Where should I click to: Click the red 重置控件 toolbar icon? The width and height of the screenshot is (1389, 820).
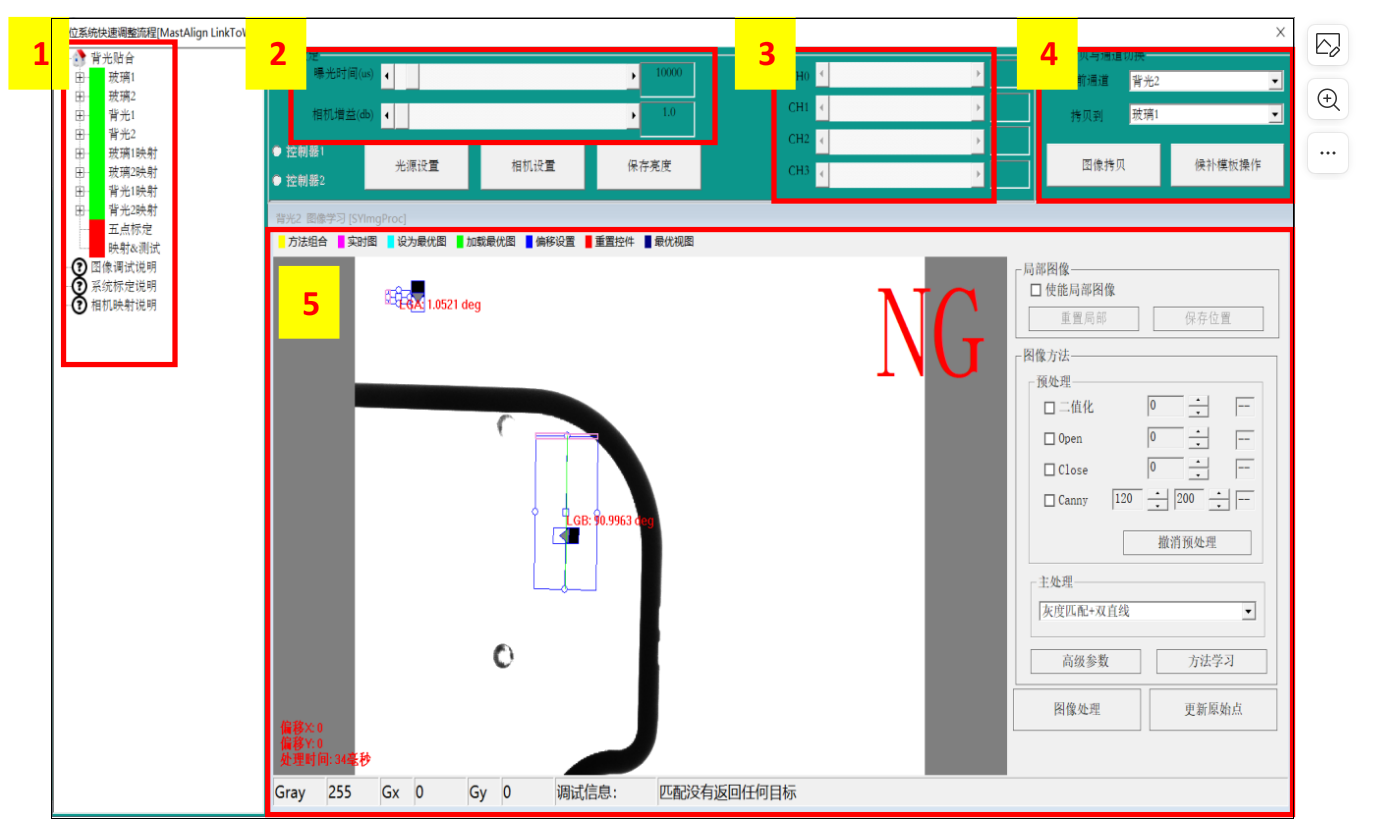(588, 242)
